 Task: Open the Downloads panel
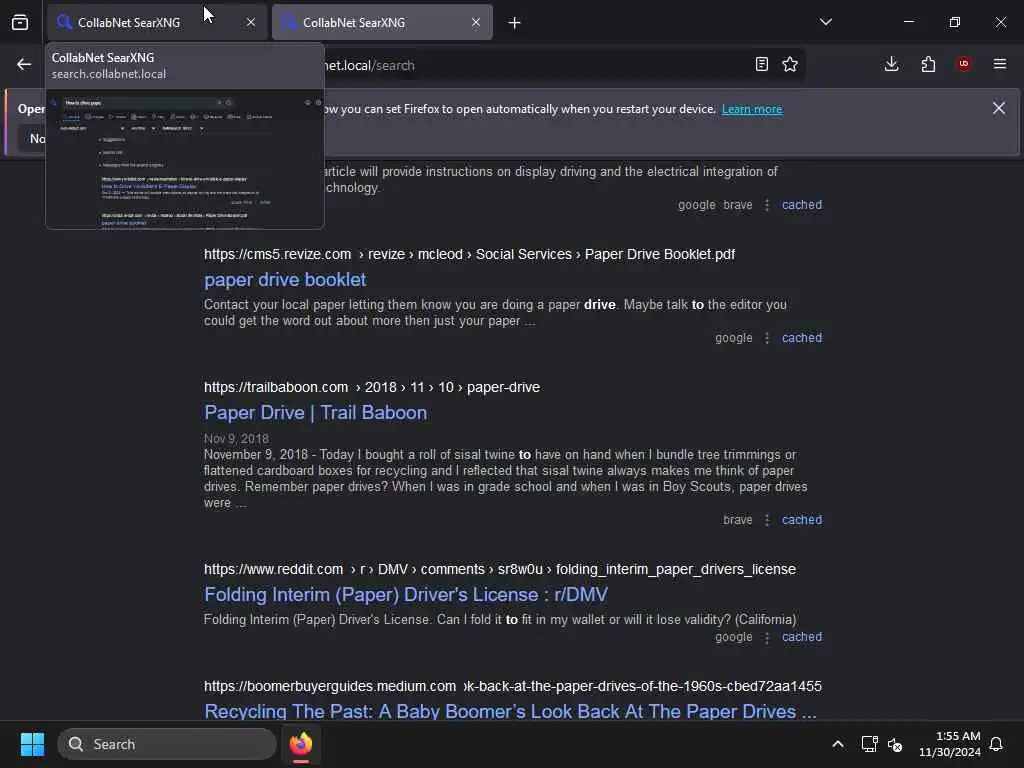[x=891, y=64]
